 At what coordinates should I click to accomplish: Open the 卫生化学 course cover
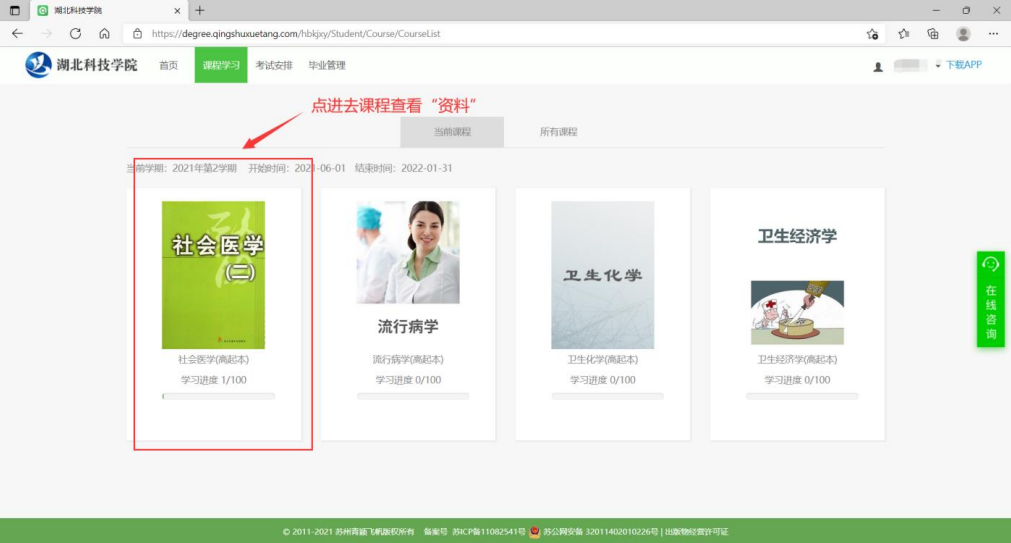[602, 275]
